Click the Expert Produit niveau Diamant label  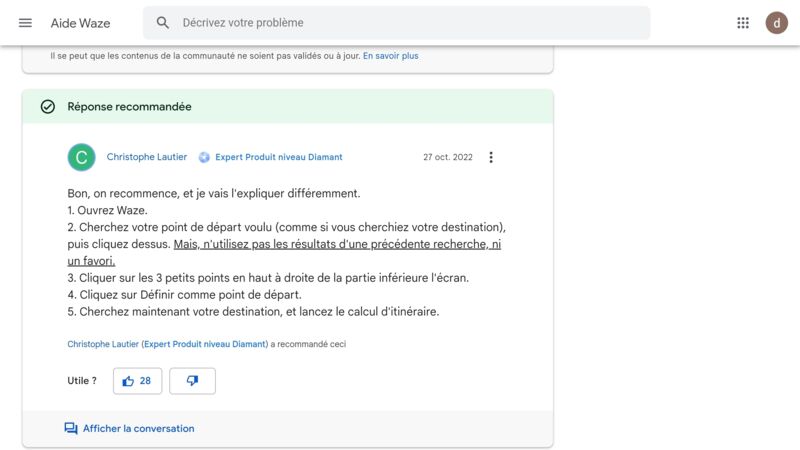279,157
